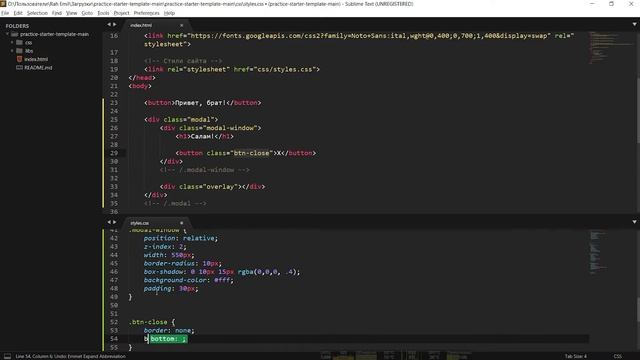Click the "btn-close" class value

[x=251, y=153]
